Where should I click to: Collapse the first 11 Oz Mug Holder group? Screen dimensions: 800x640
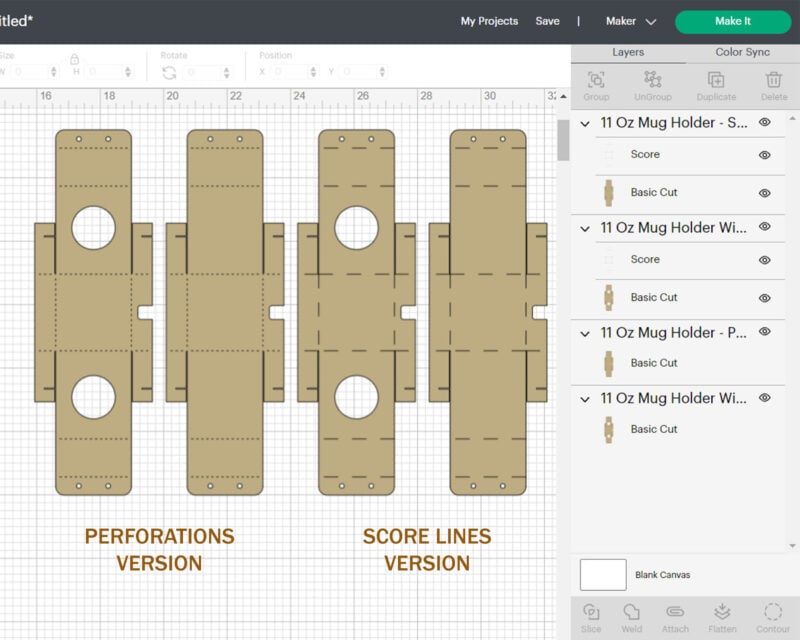pos(586,123)
